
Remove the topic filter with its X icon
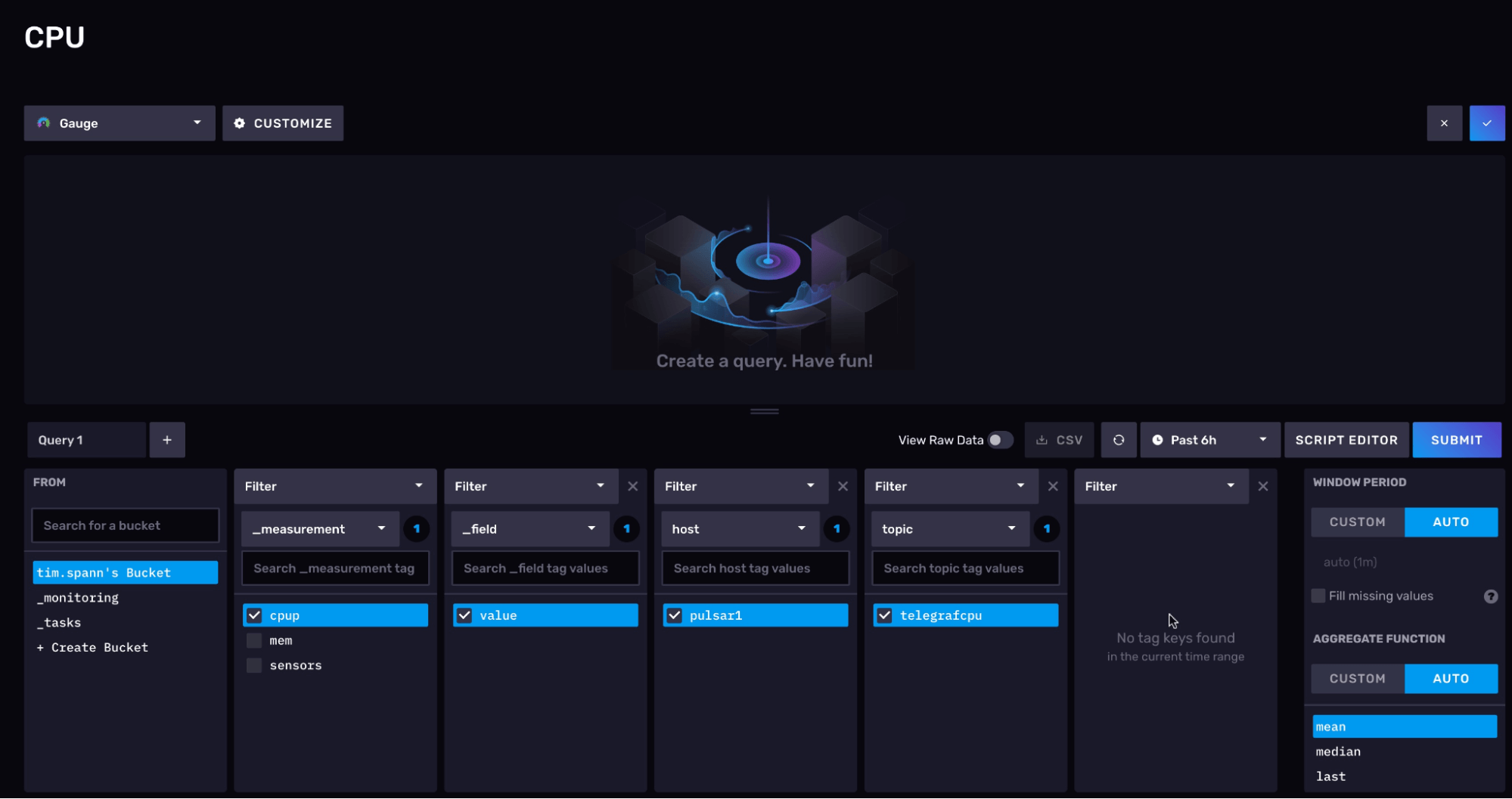tap(1052, 486)
